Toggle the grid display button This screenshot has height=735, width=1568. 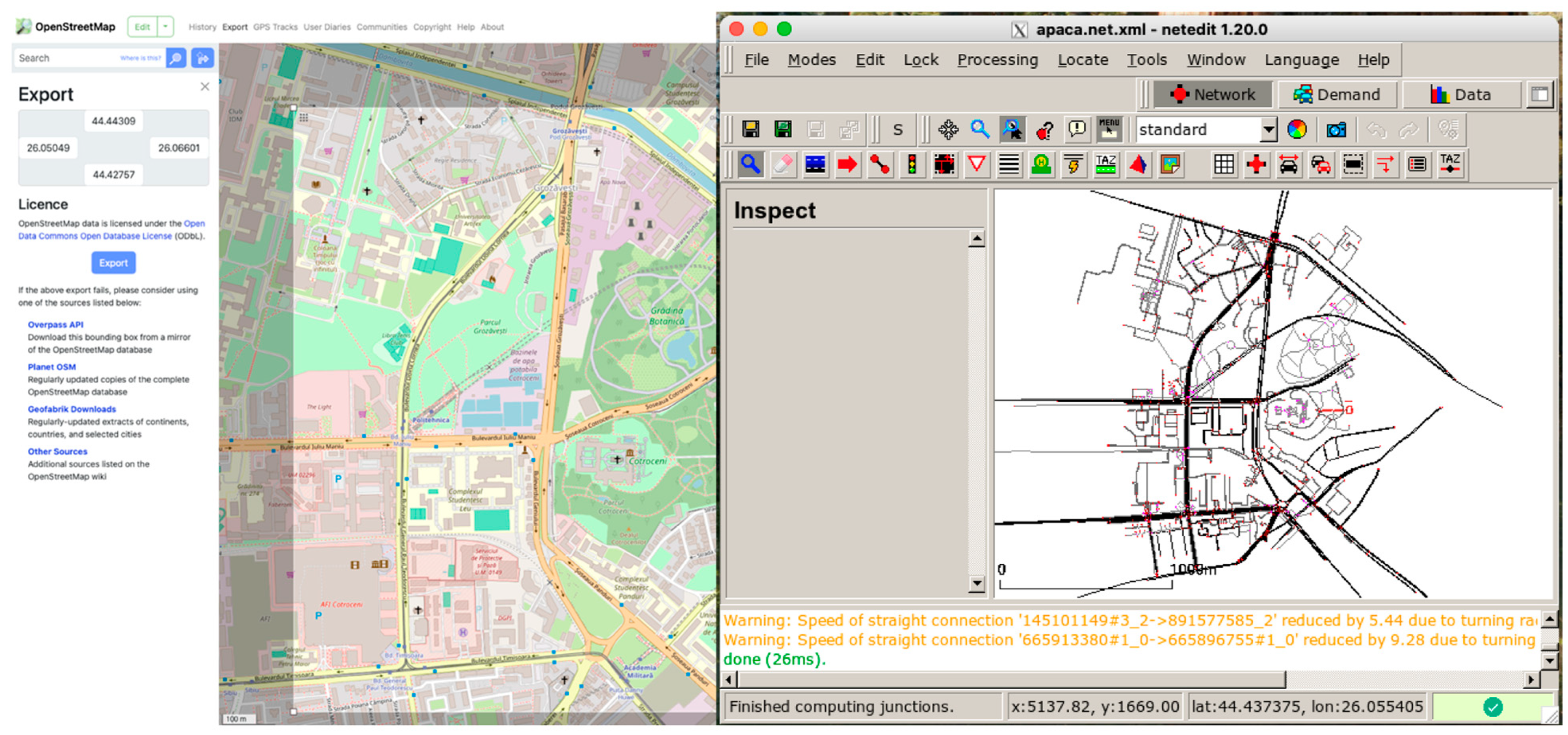pos(1223,164)
